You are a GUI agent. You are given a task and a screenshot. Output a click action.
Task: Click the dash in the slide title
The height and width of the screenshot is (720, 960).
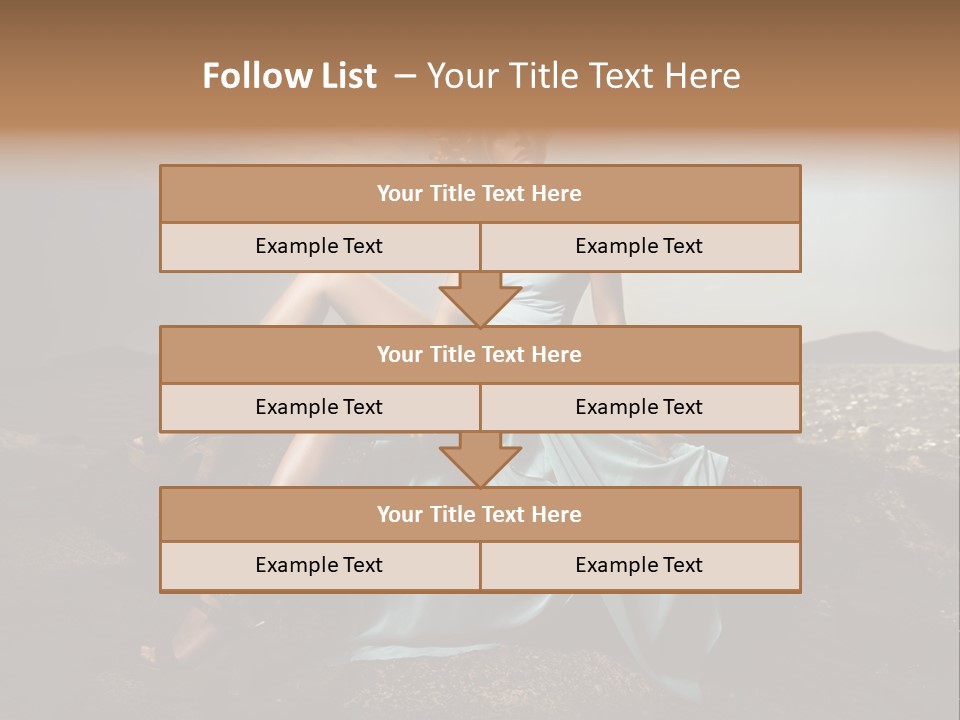tap(404, 76)
